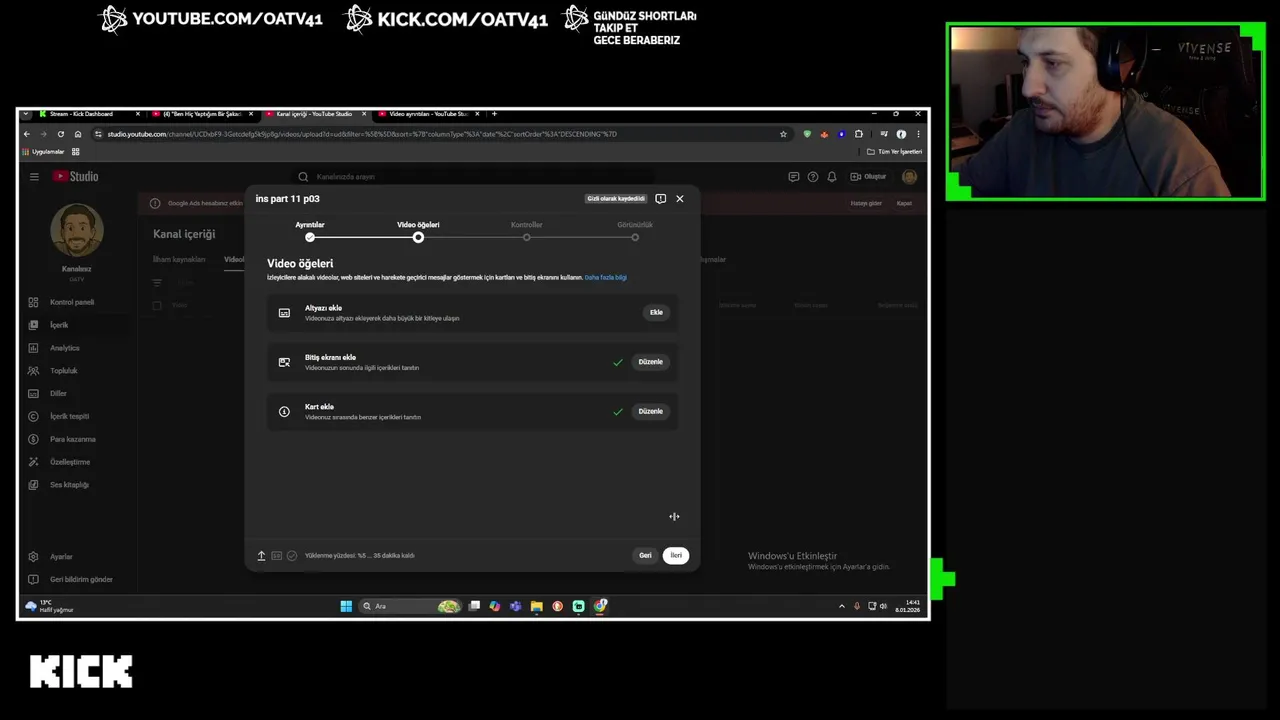Image resolution: width=1280 pixels, height=720 pixels.
Task: Jump to the Görünürlük step
Action: click(635, 231)
